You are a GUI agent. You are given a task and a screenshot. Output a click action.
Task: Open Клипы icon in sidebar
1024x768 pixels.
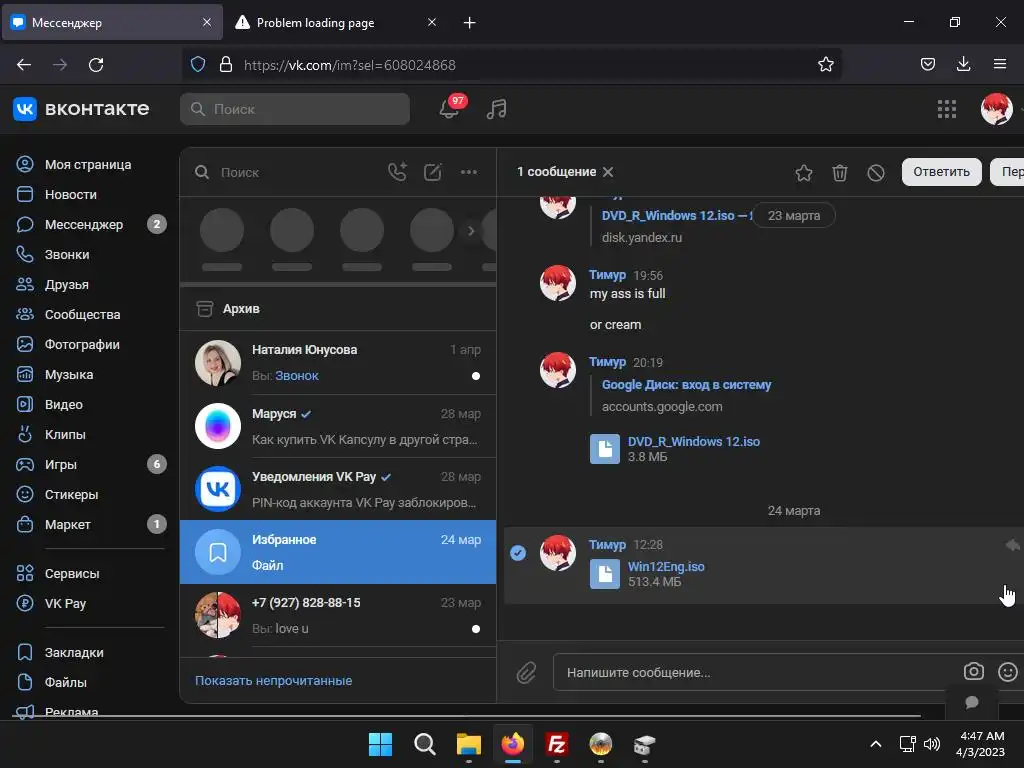click(x=25, y=434)
